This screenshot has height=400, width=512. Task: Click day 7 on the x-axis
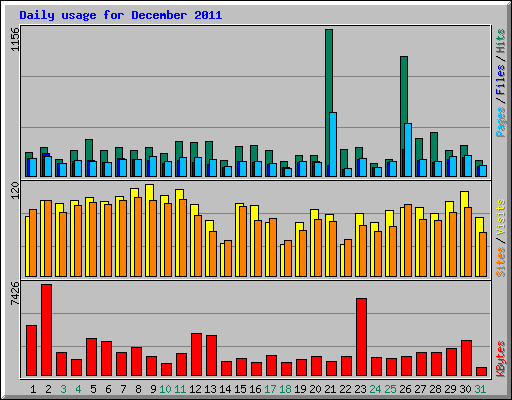tap(123, 389)
